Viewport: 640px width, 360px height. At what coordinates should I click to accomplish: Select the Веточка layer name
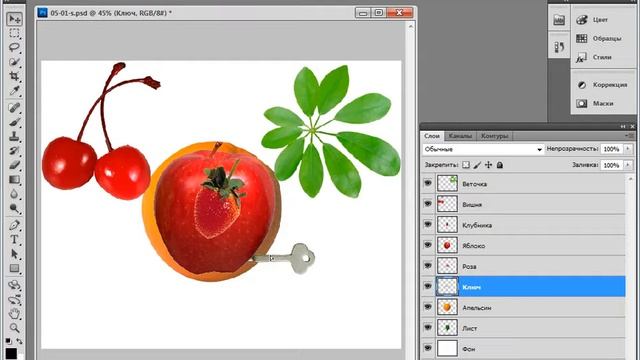pos(474,184)
